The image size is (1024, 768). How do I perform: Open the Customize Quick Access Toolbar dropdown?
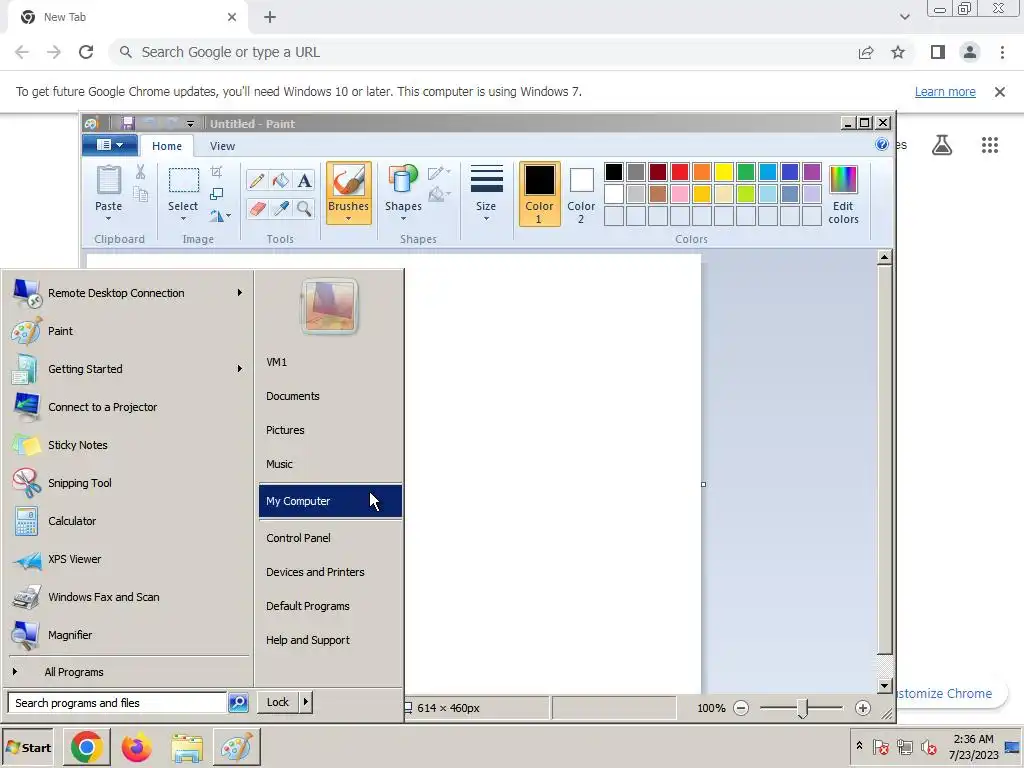tap(190, 124)
